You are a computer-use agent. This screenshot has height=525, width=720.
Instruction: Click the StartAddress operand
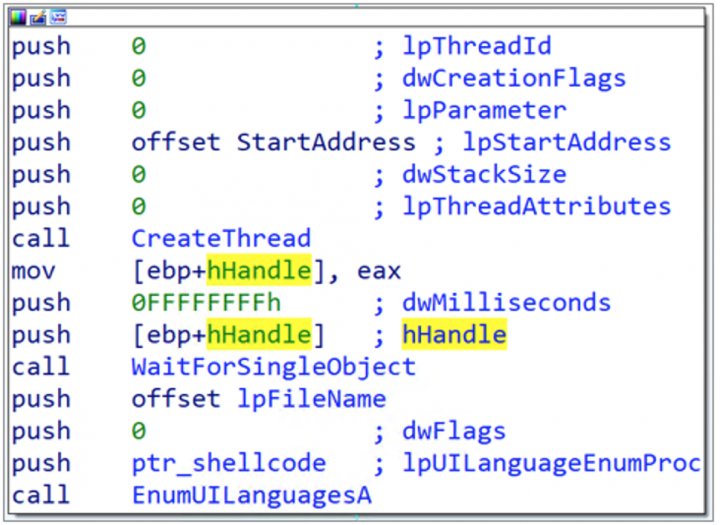326,142
